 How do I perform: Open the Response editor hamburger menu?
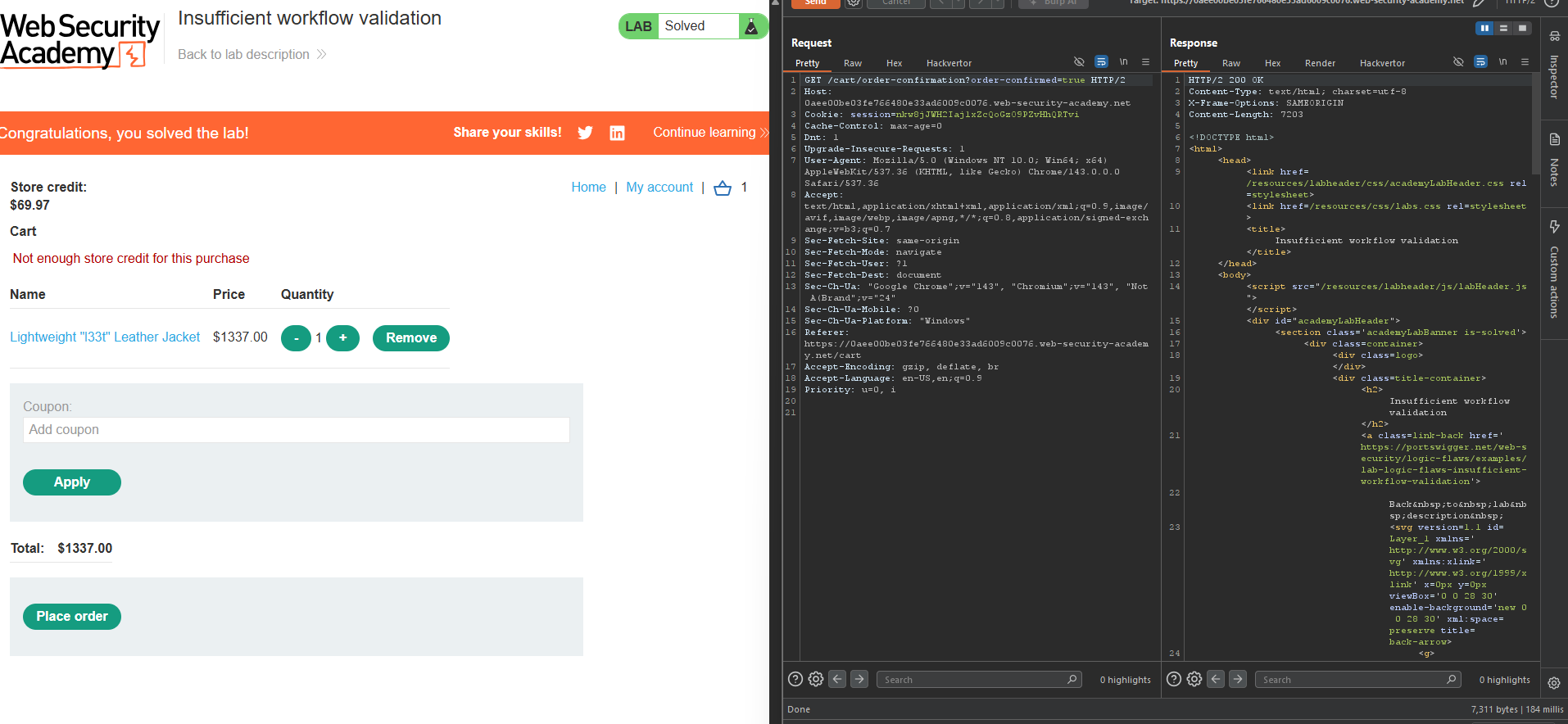(1525, 61)
